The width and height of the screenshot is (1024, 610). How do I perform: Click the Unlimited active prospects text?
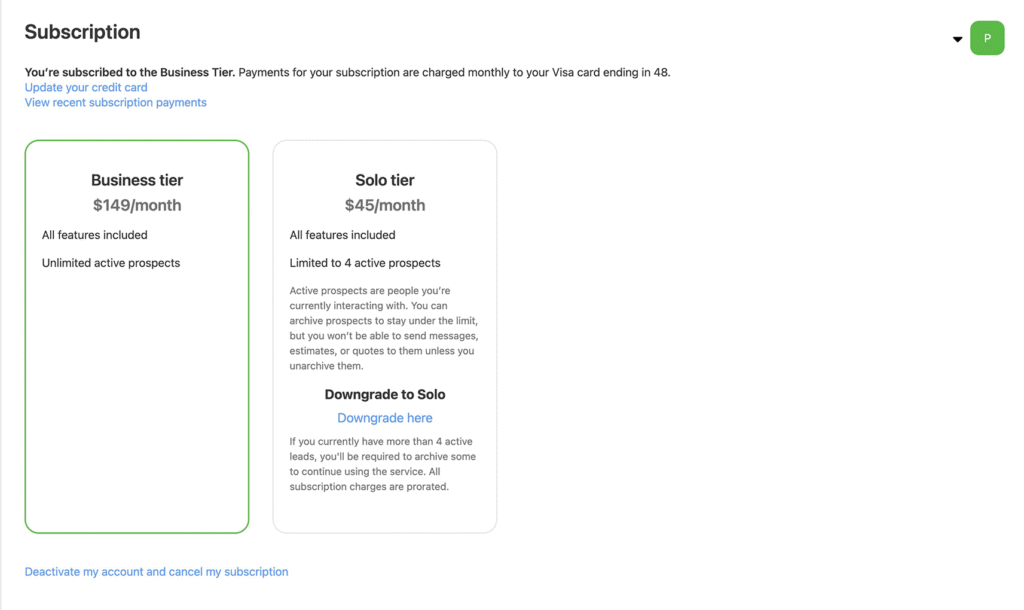tap(111, 263)
